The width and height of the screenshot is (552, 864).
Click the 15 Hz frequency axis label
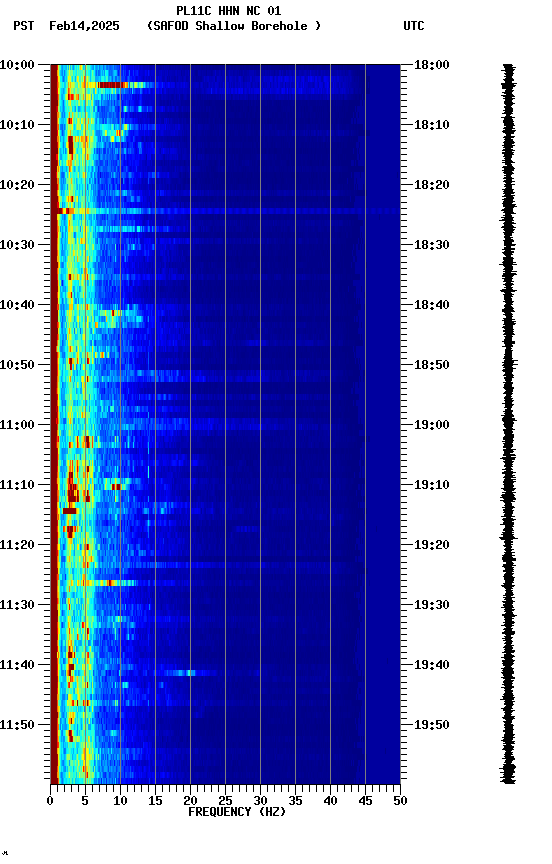click(155, 802)
